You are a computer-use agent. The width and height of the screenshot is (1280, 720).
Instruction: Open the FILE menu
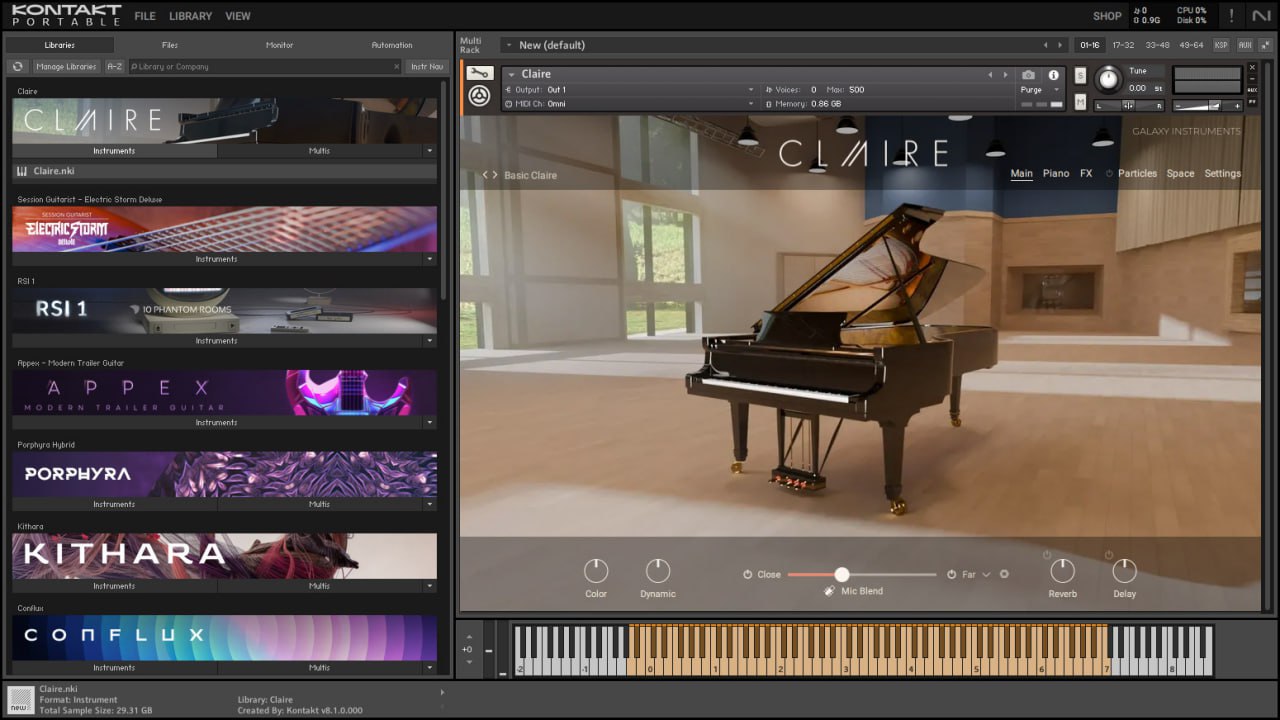point(145,16)
